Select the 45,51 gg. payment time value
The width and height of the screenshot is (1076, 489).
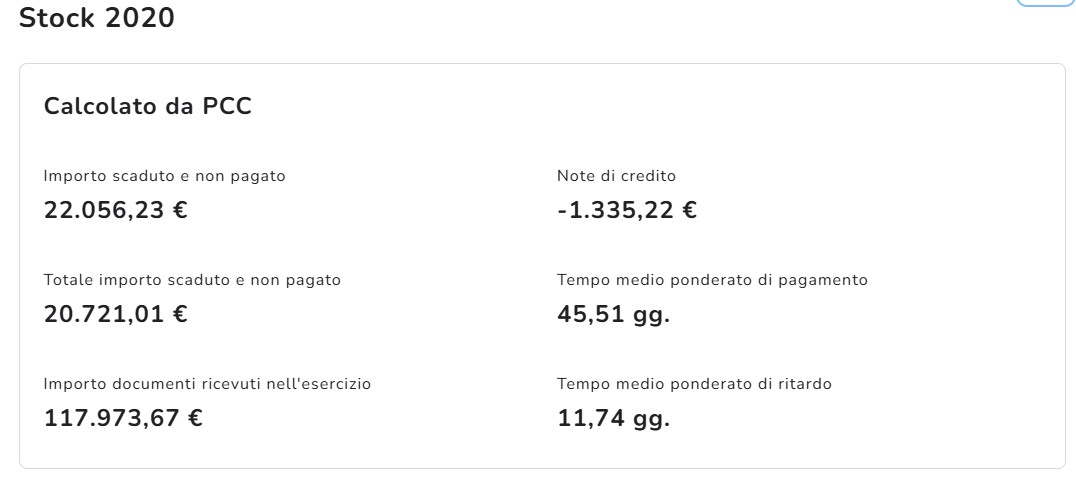pyautogui.click(x=613, y=314)
